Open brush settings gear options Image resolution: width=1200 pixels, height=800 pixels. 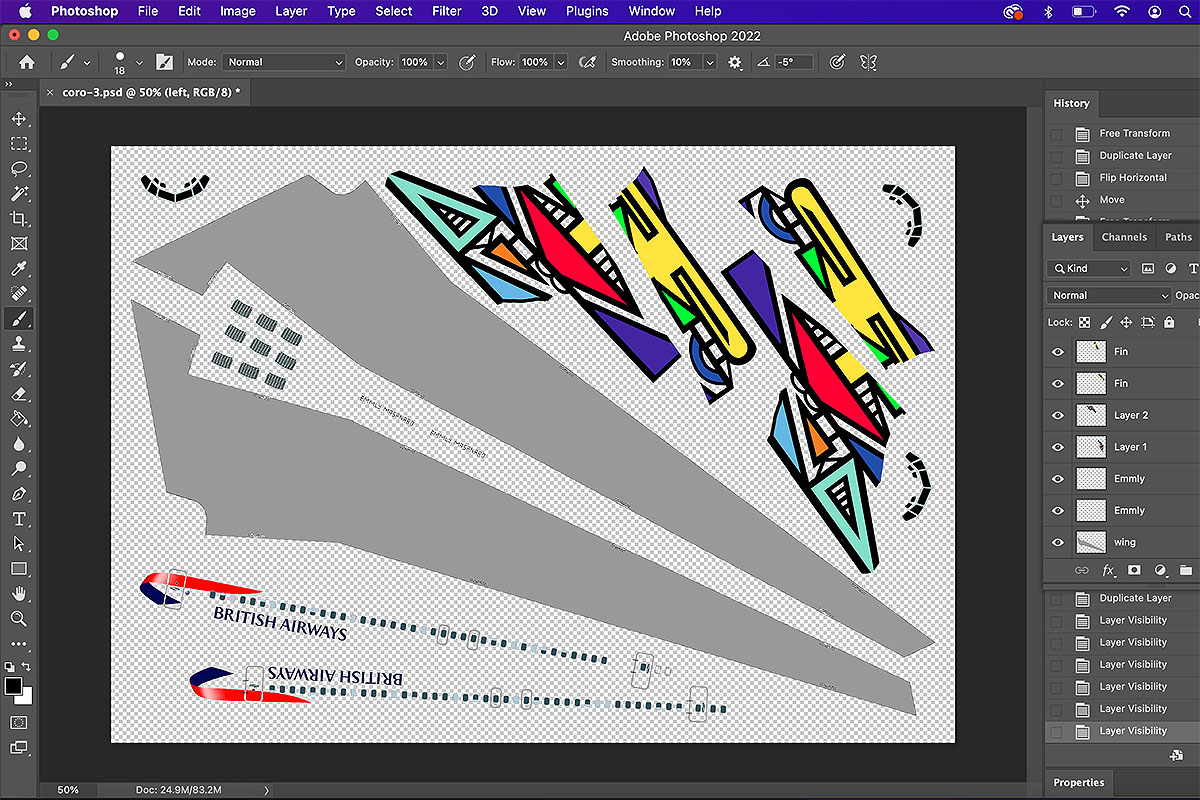735,62
